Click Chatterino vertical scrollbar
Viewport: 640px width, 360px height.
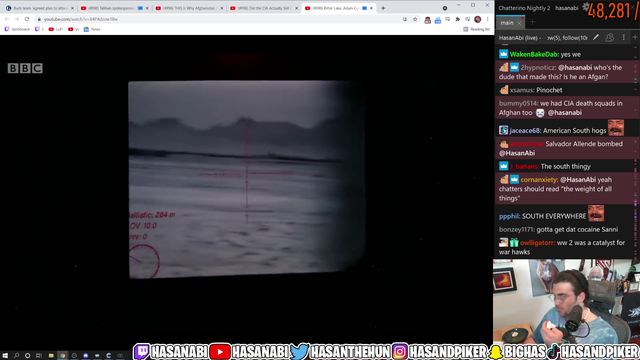coord(636,150)
